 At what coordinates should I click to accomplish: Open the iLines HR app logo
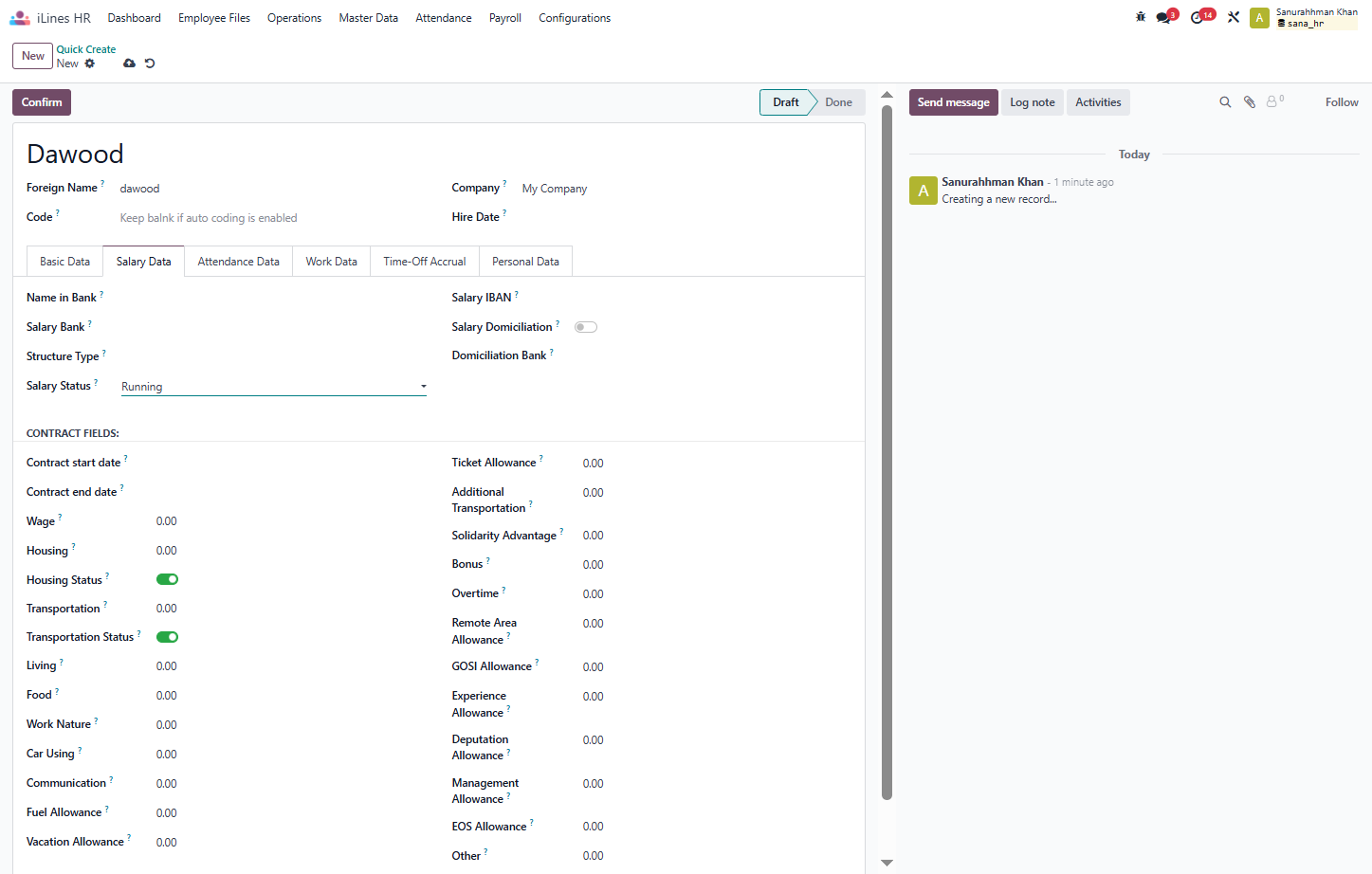click(20, 18)
